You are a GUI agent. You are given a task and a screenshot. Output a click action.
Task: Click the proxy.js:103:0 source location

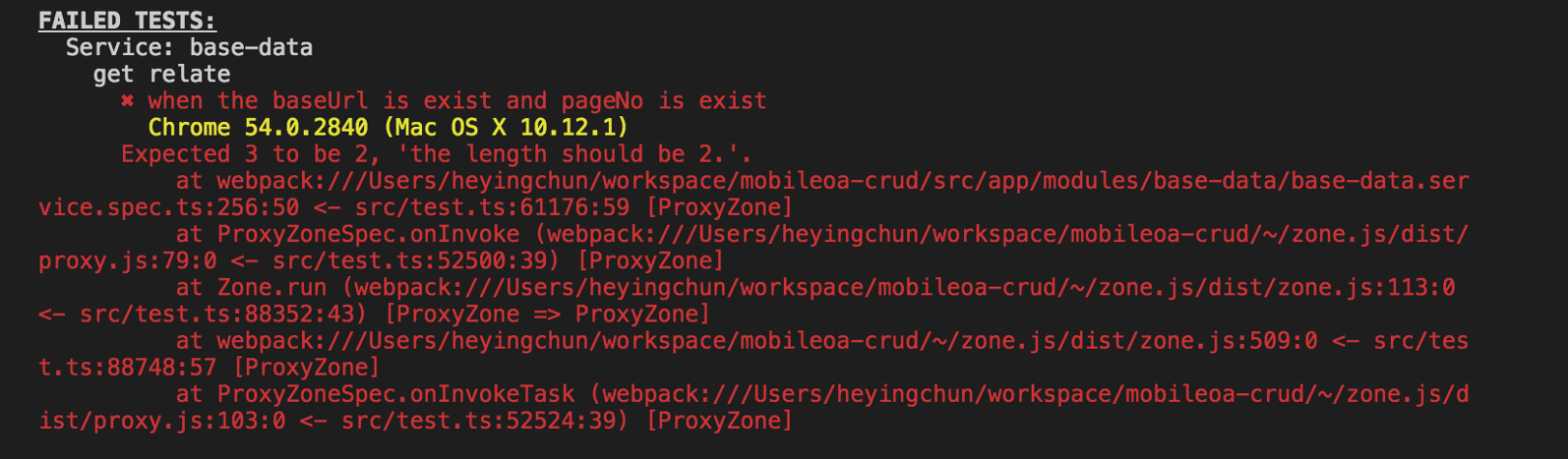tap(162, 421)
